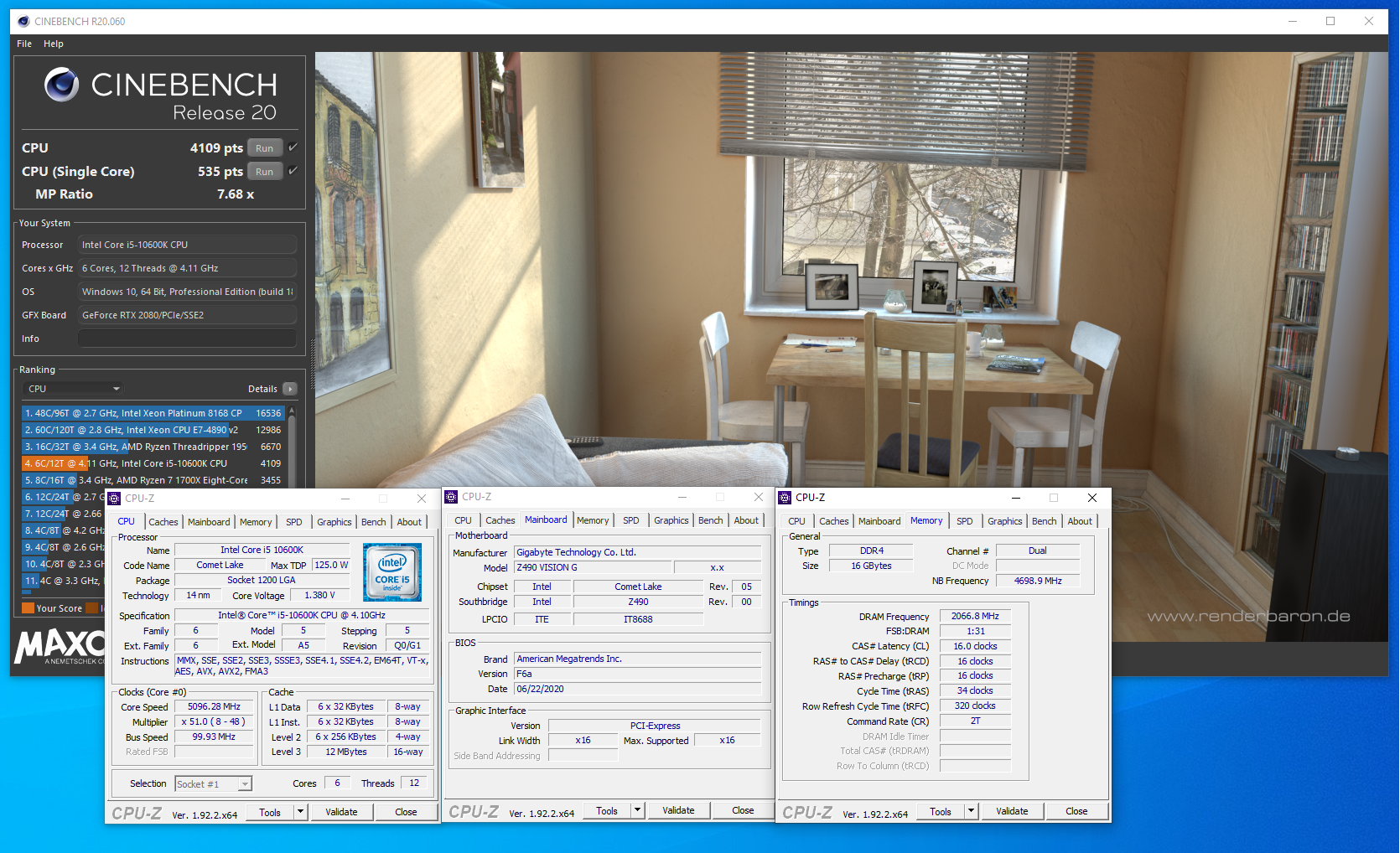Viewport: 1400px width, 853px height.
Task: Select ranking entry Xeon Platinum 8168
Action: pyautogui.click(x=153, y=413)
